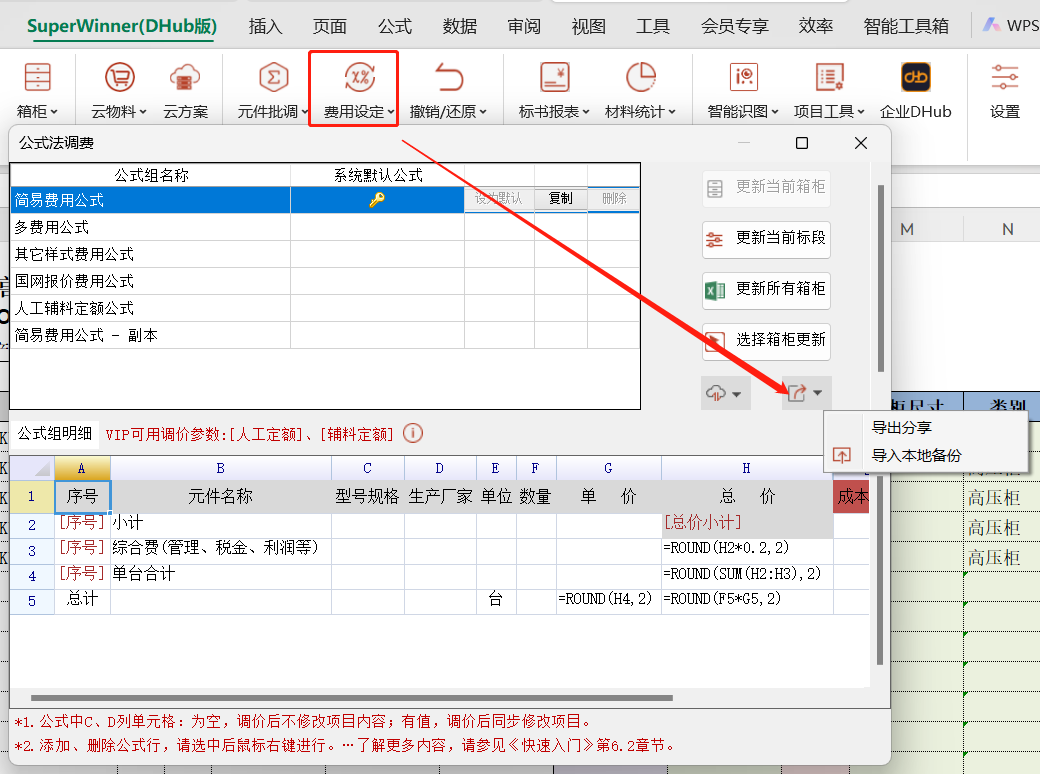Expand the 智能识图 dropdown arrow
The width and height of the screenshot is (1040, 774).
[x=775, y=112]
